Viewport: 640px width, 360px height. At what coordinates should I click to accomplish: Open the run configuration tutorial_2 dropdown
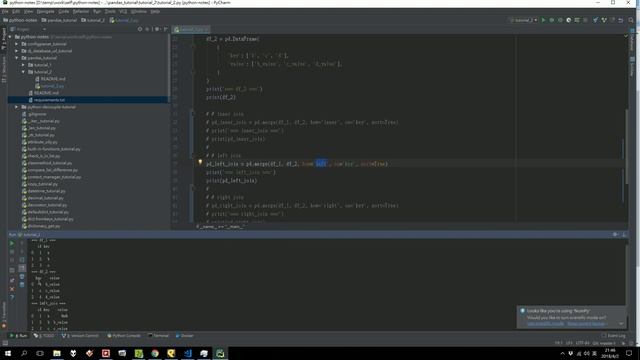coord(524,20)
